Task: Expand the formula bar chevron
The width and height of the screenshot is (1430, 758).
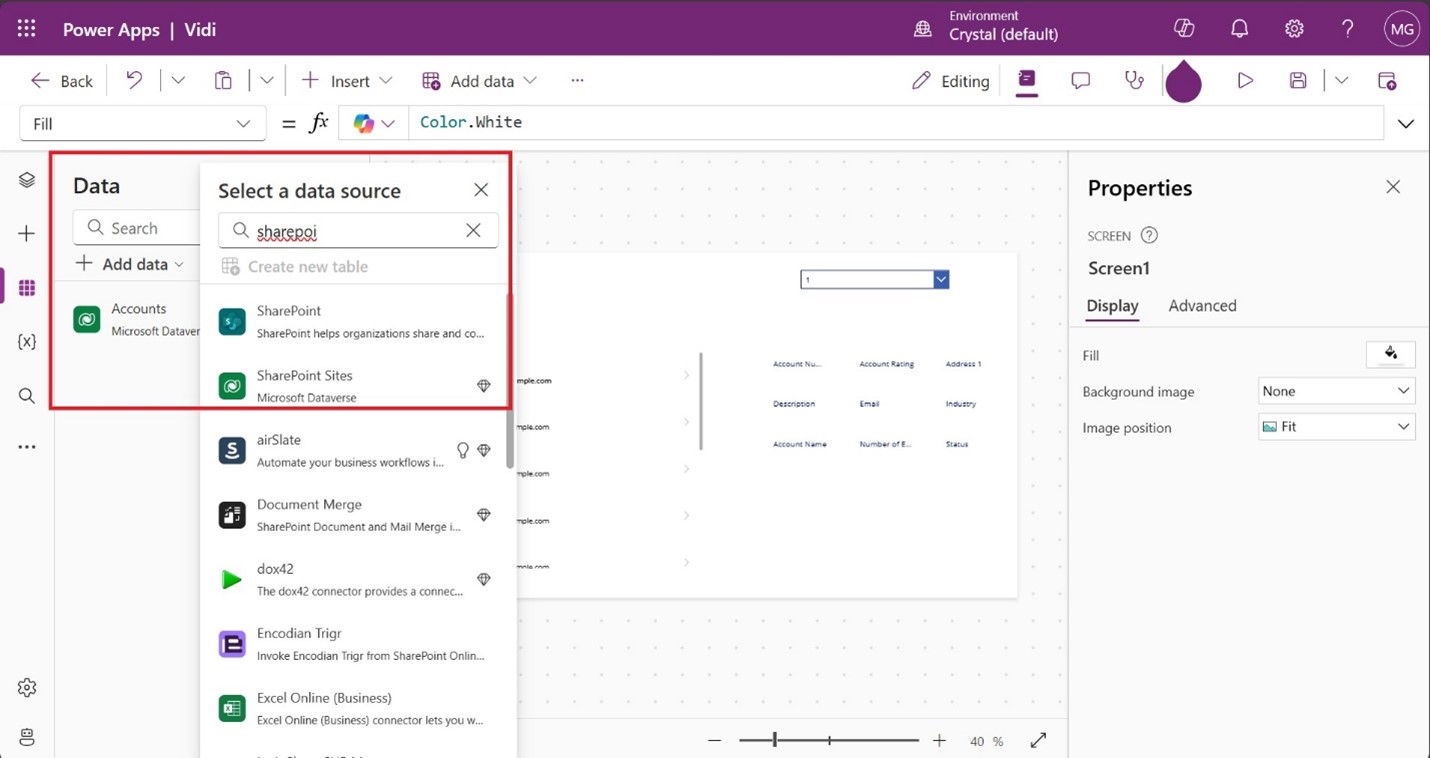Action: [1405, 124]
